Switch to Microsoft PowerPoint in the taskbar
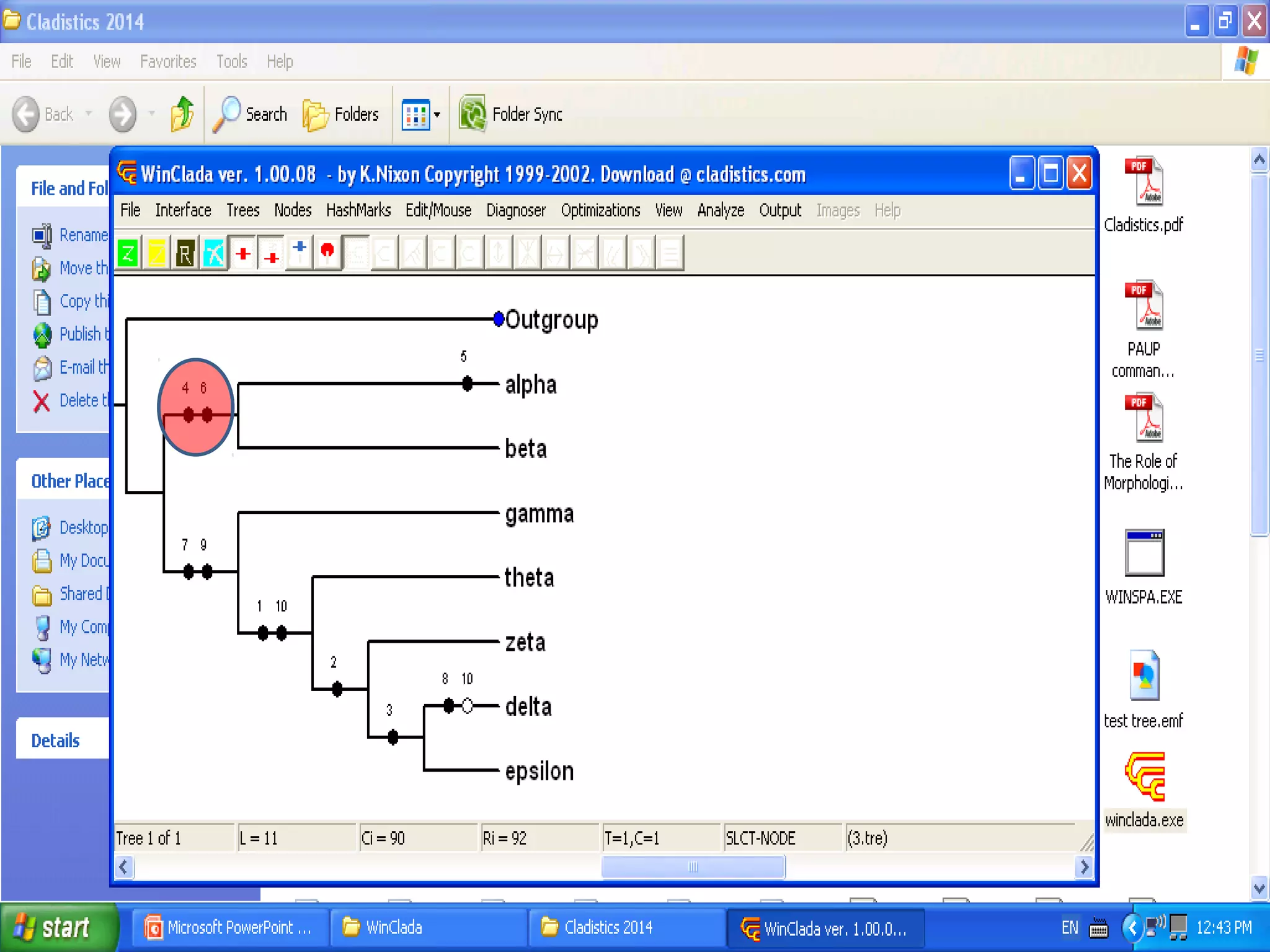This screenshot has height=952, width=1270. (229, 928)
